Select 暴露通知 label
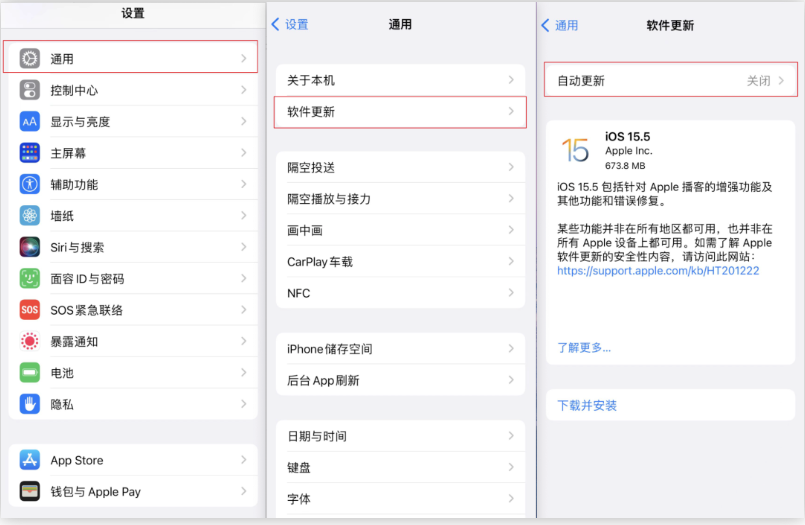Image resolution: width=805 pixels, height=525 pixels. pos(74,342)
